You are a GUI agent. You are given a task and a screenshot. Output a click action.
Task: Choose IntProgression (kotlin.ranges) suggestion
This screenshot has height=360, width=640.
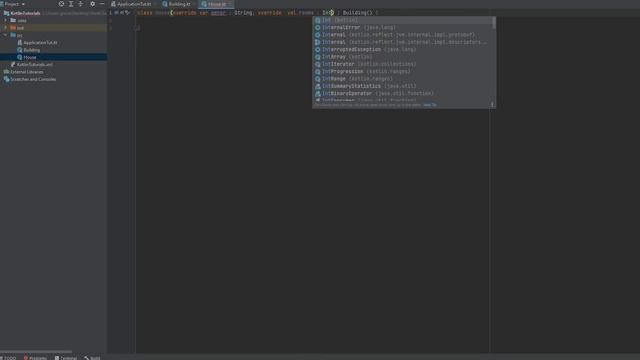pyautogui.click(x=402, y=71)
